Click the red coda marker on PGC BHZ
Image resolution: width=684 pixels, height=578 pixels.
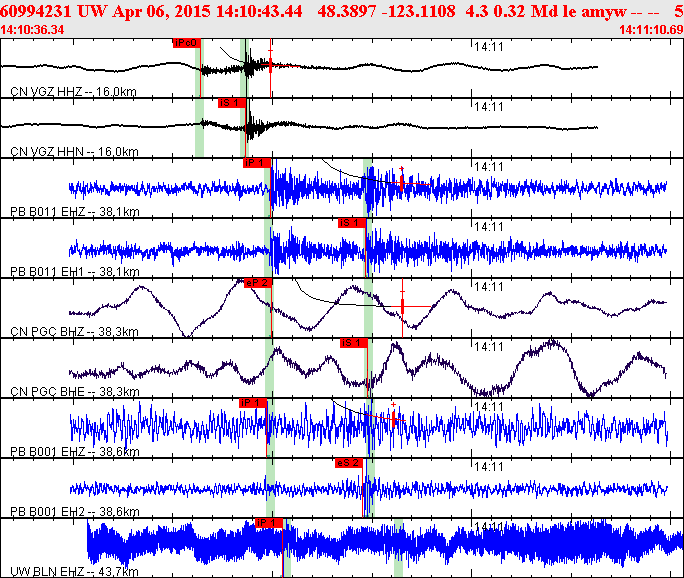tap(402, 306)
